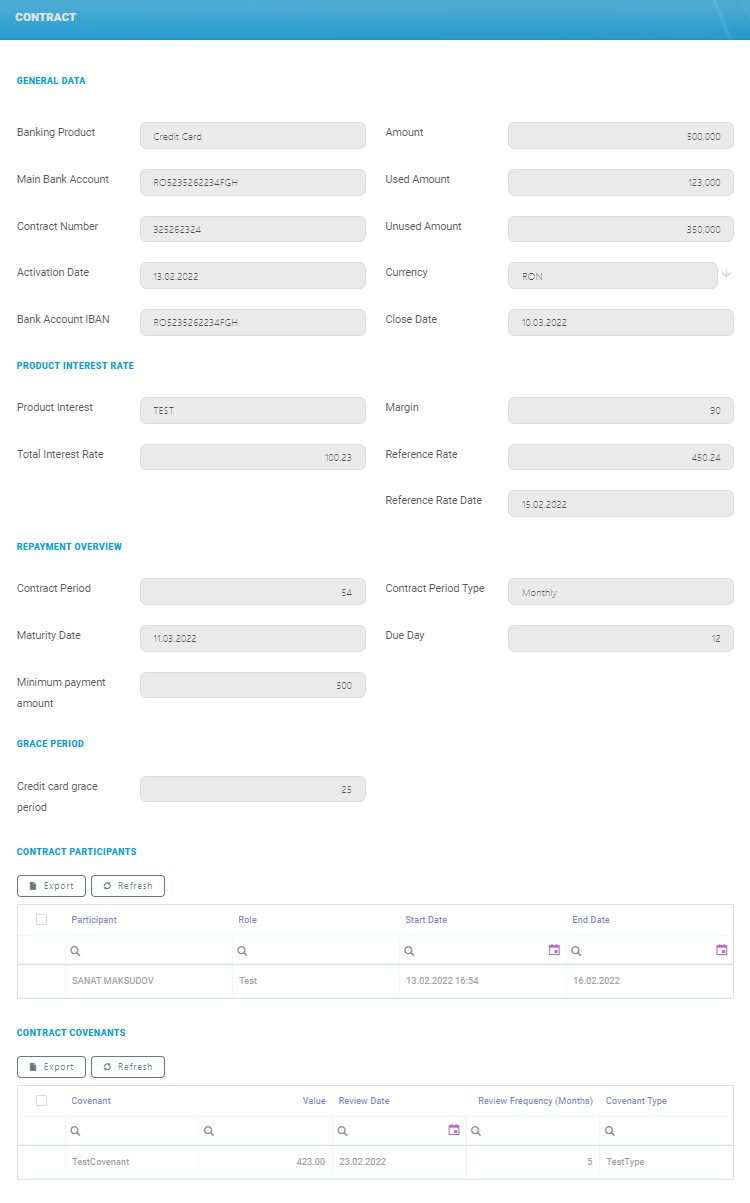Screen dimensions: 750x1203
Task: Click the calendar icon in End Date filter
Action: [x=722, y=950]
